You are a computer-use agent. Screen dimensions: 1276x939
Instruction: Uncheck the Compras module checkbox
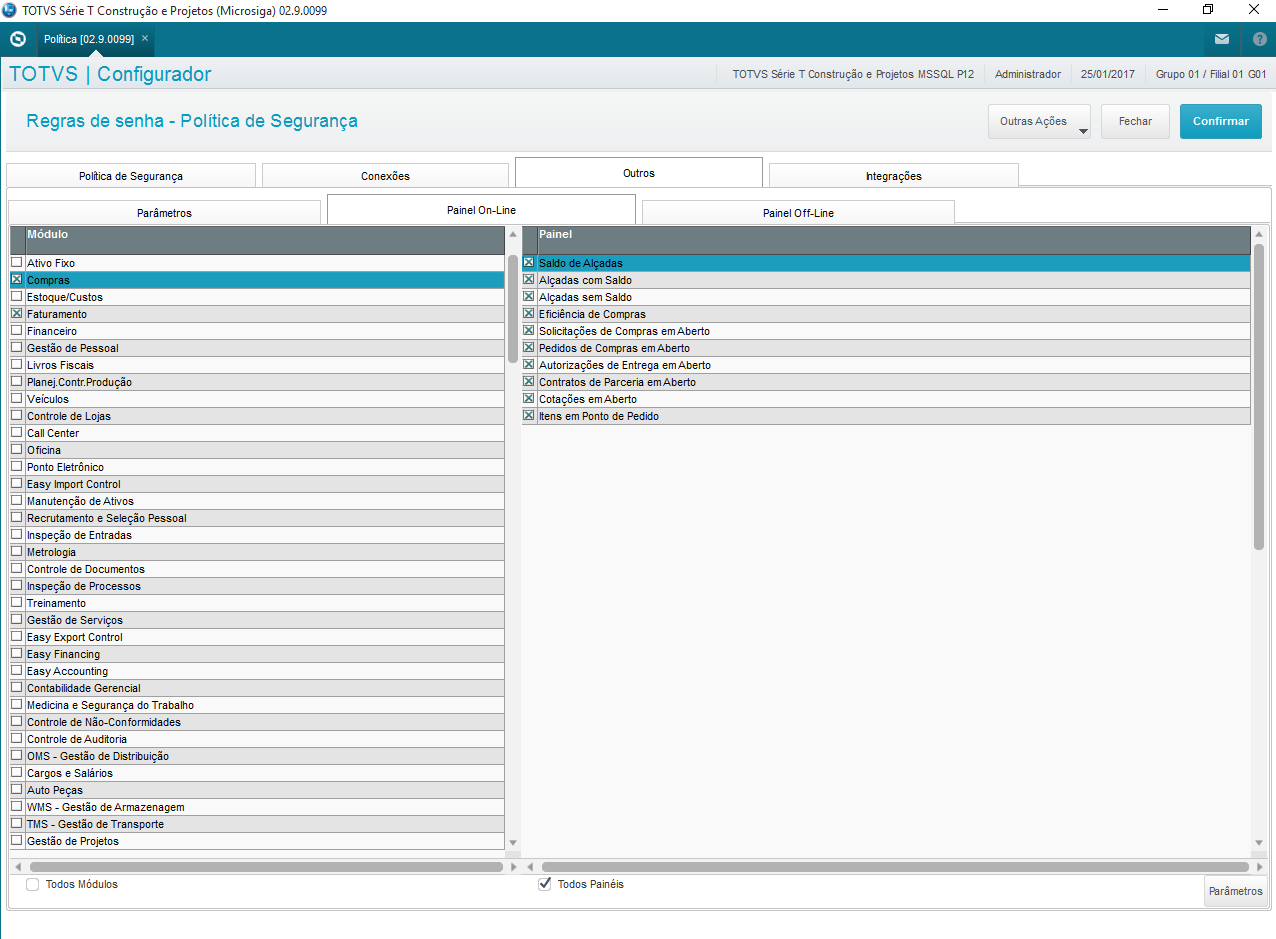click(x=16, y=279)
